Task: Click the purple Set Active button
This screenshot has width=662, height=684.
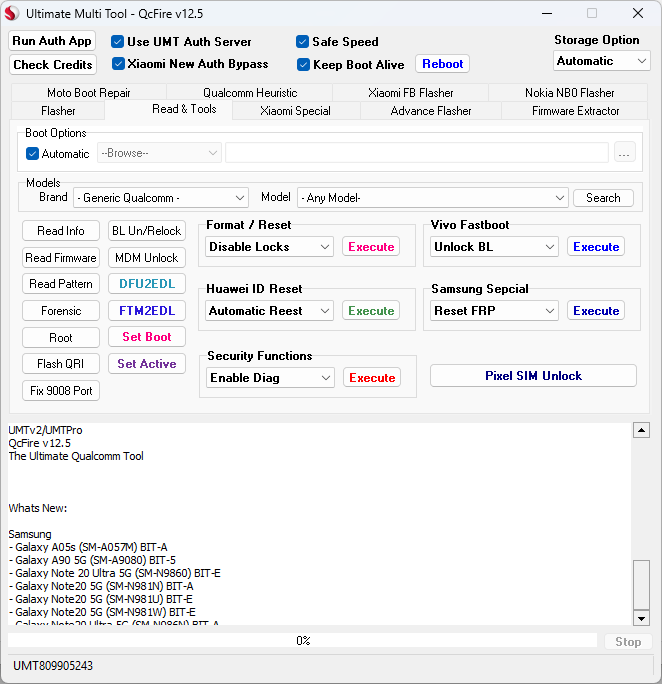Action: 147,364
